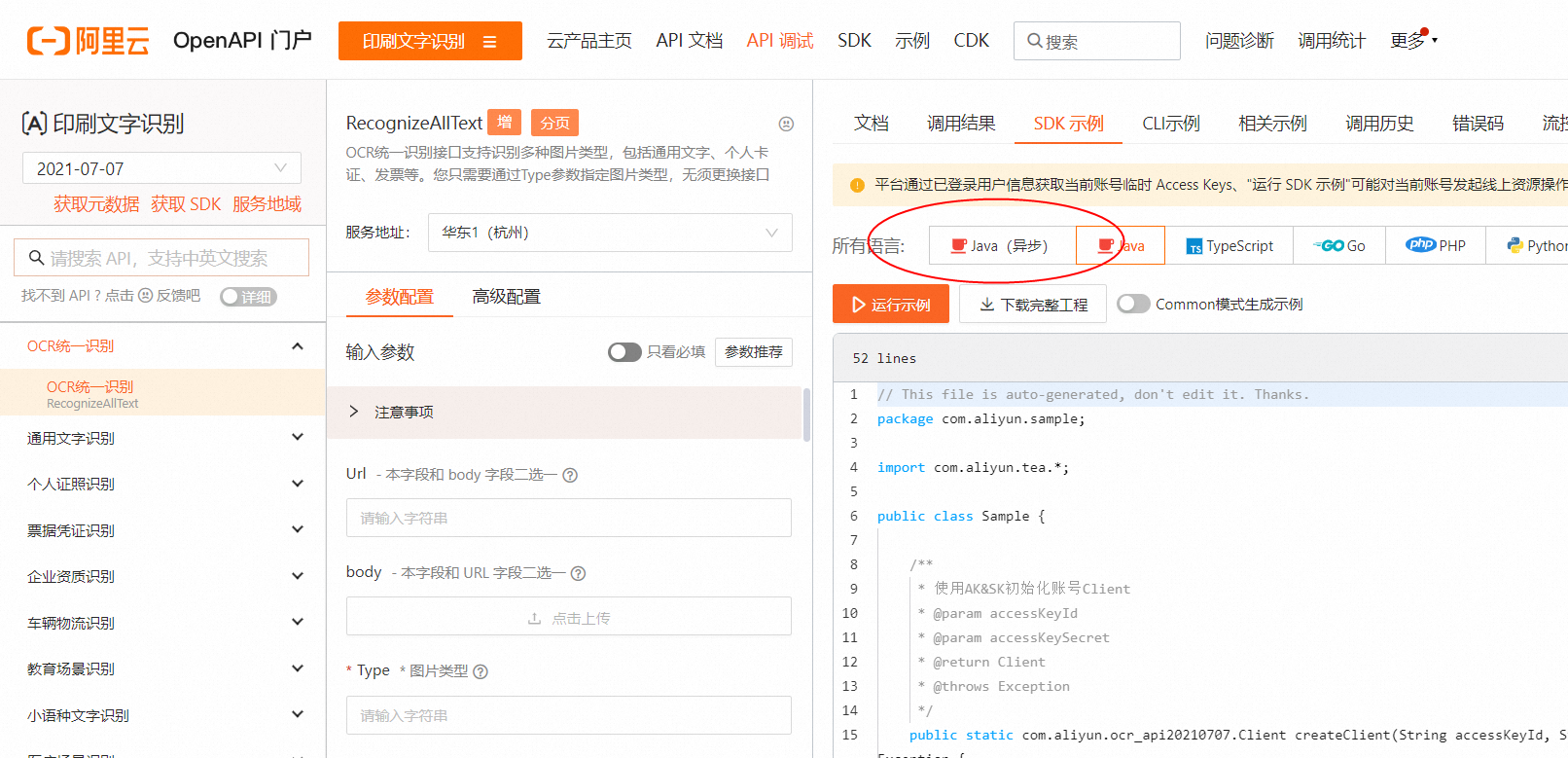Screen dimensions: 1568x758
Task: Switch to the 错误码 tab
Action: [x=1478, y=124]
